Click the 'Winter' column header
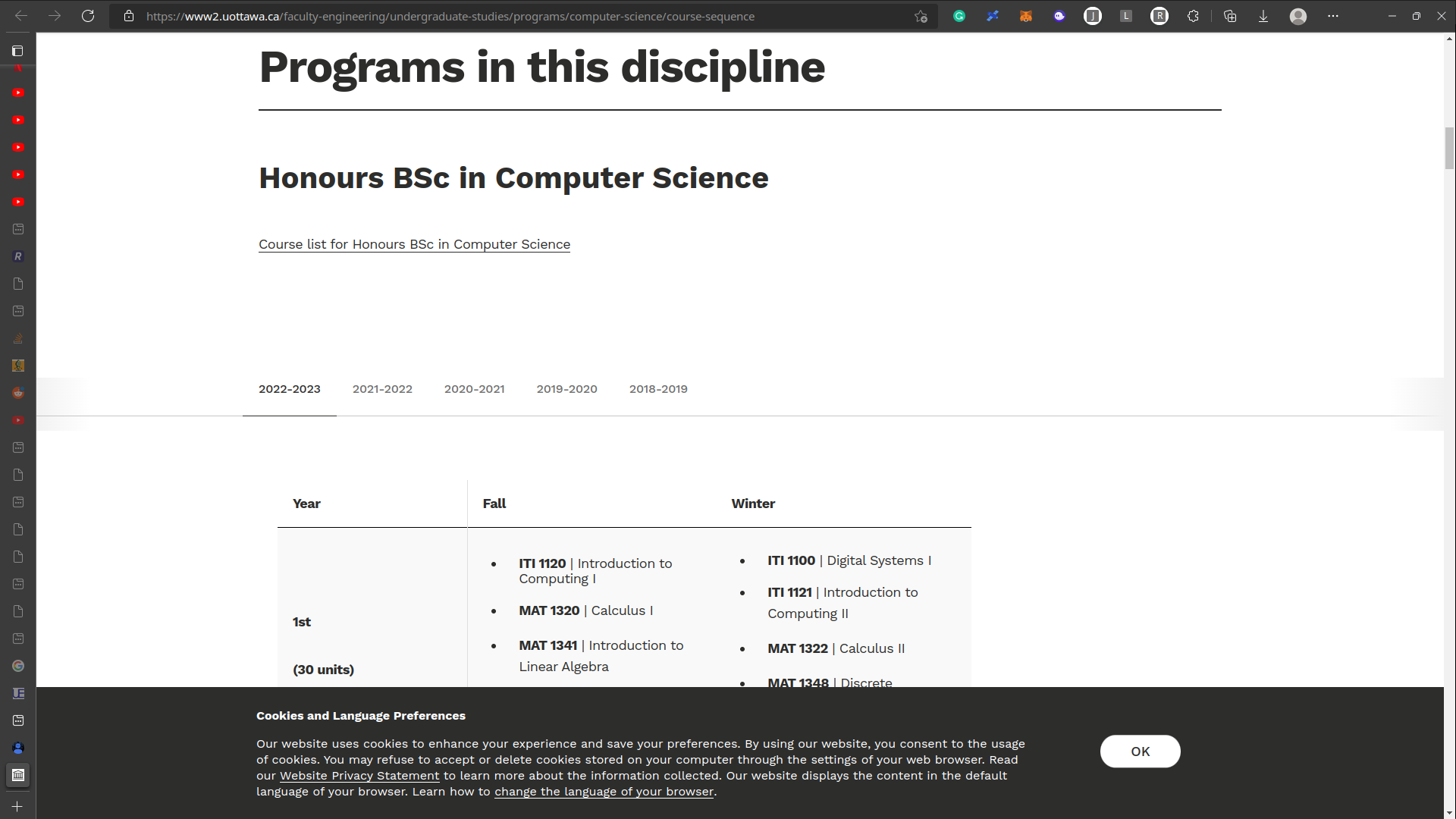The image size is (1456, 819). [753, 504]
